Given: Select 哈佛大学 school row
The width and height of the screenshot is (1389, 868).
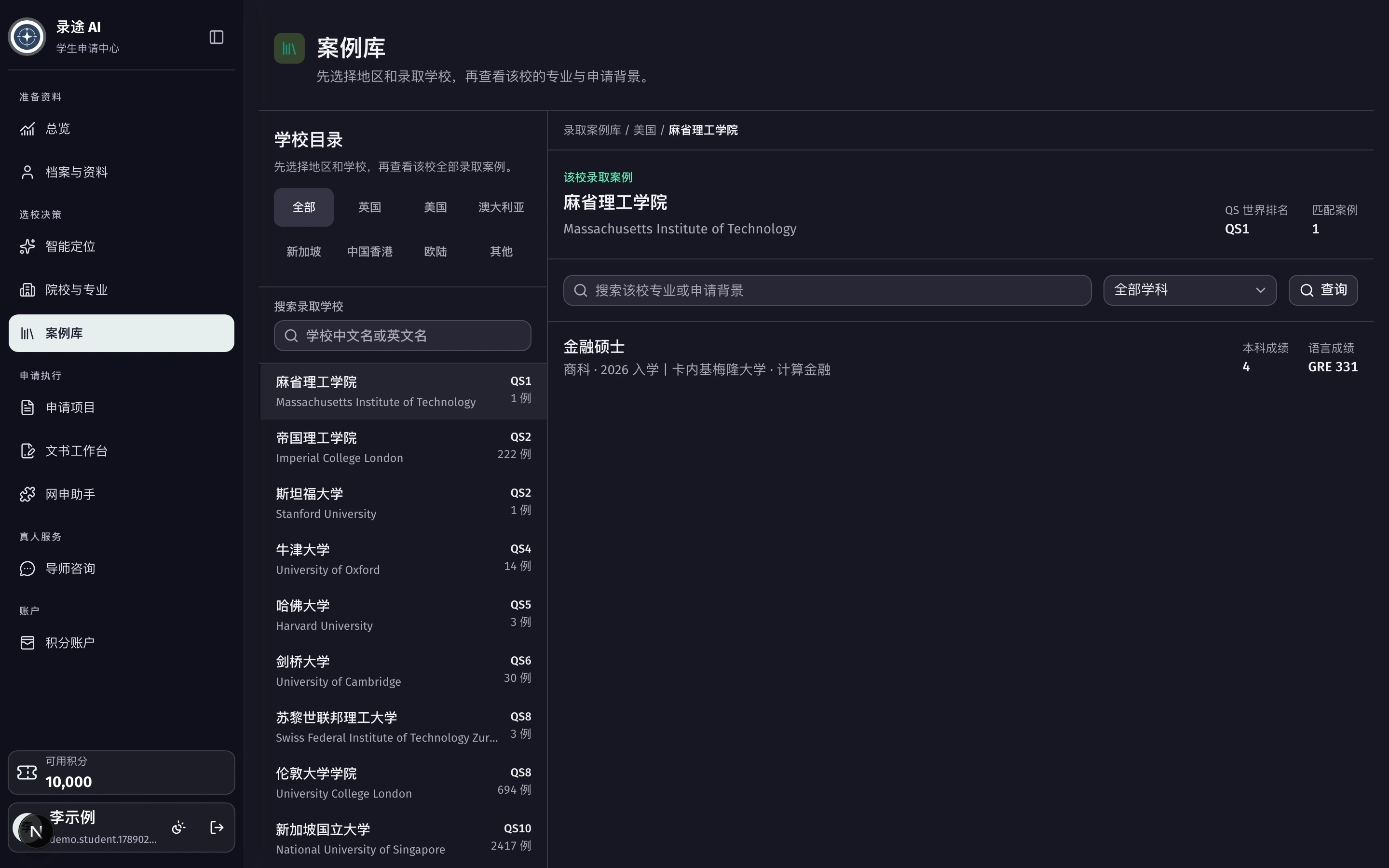Looking at the screenshot, I should 403,615.
